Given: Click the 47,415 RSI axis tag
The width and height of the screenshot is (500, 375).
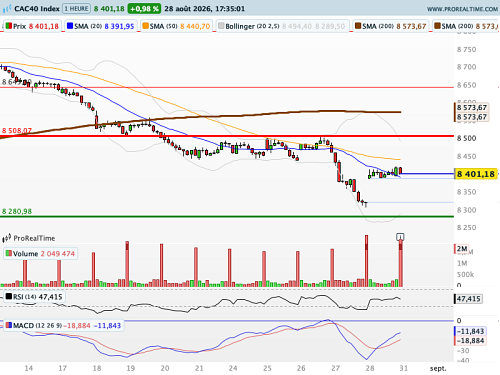Looking at the screenshot, I should pyautogui.click(x=468, y=299).
